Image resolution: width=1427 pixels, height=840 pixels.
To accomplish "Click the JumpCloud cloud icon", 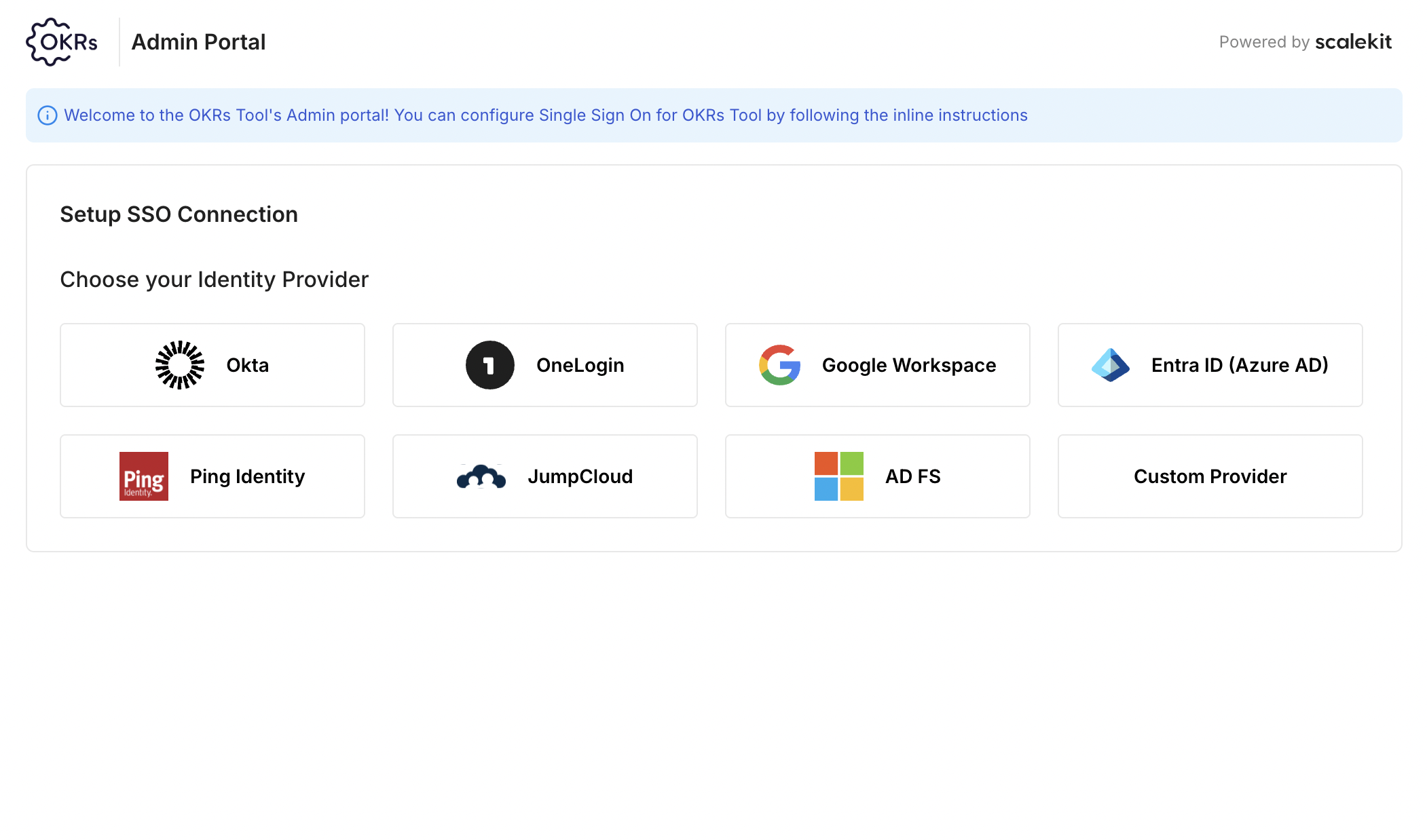I will pyautogui.click(x=481, y=476).
